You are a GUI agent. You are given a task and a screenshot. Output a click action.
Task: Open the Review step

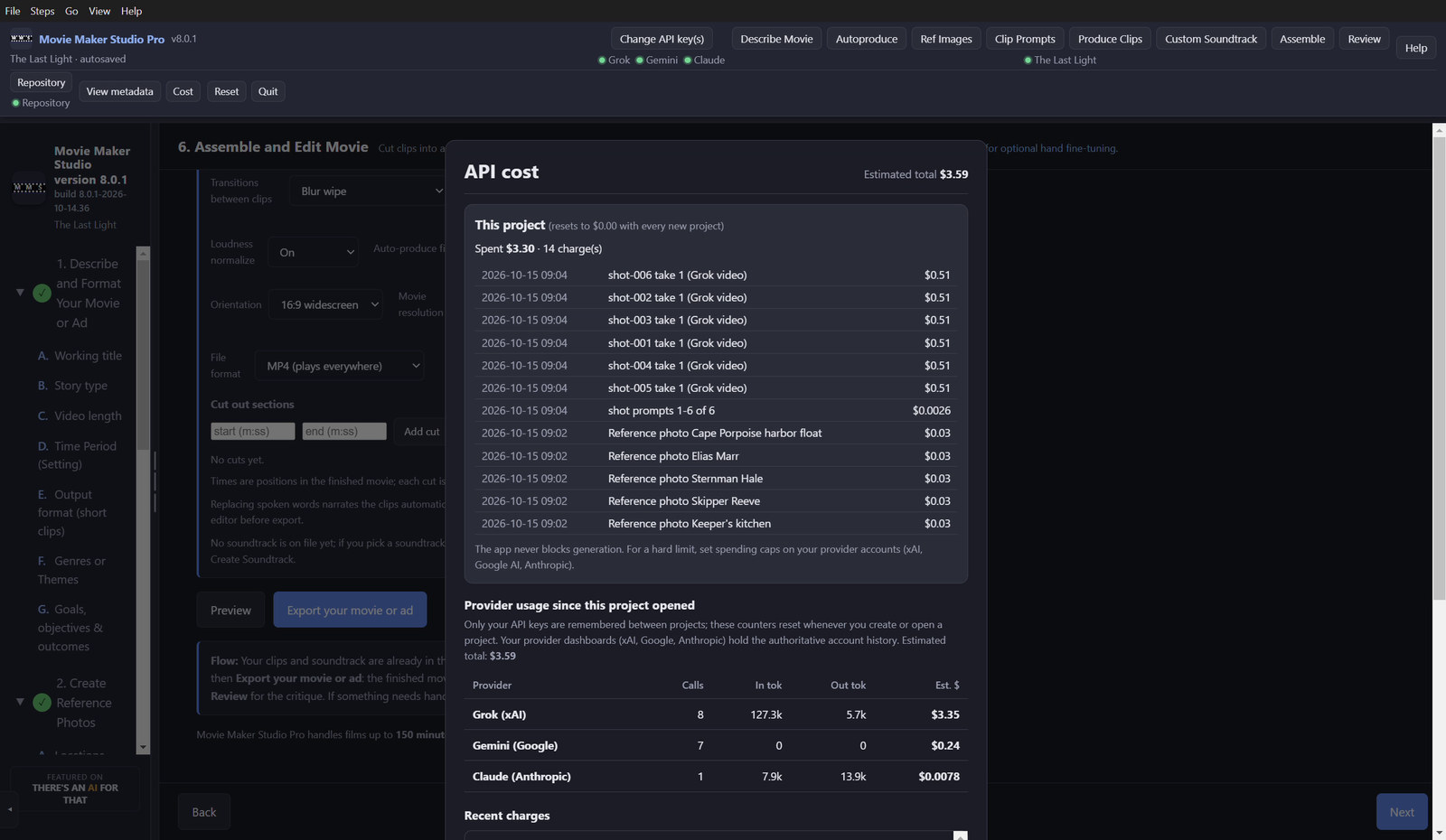(1364, 39)
